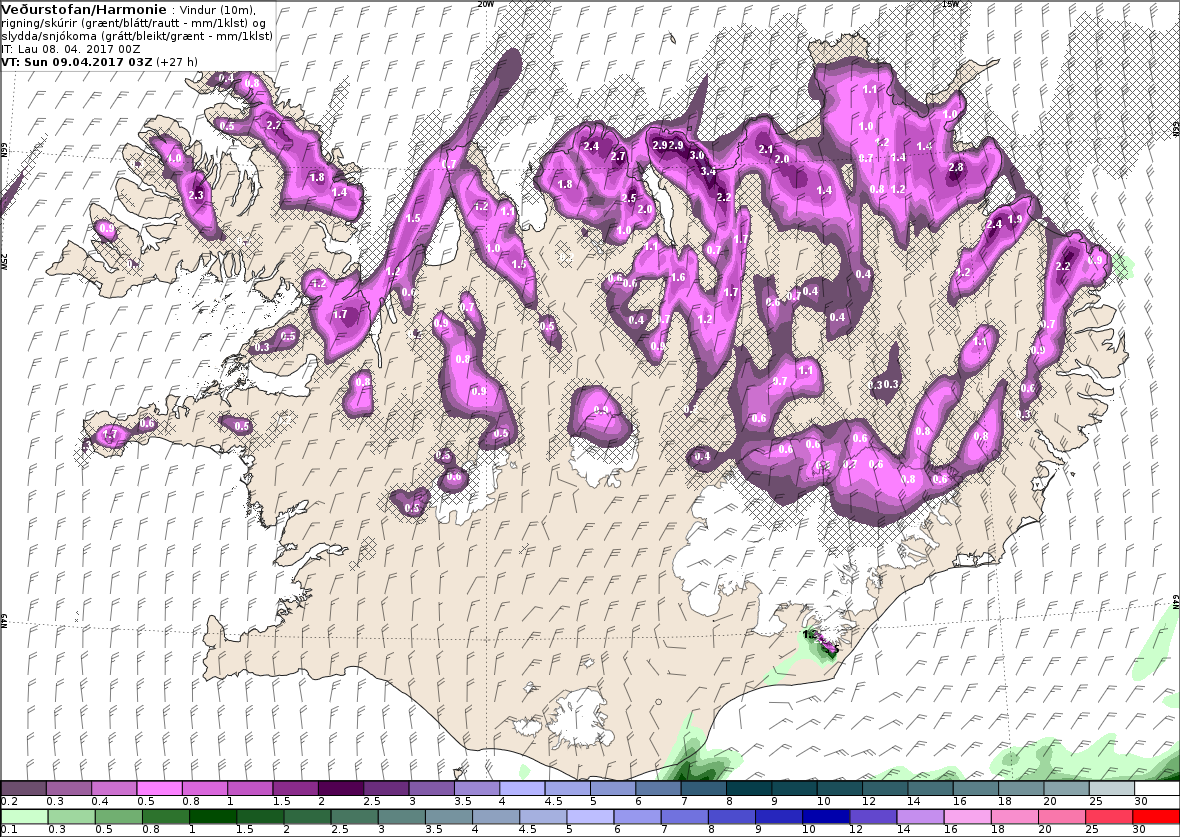The width and height of the screenshot is (1180, 837).
Task: Click the '(+27 h)' forecast offset text
Action: click(x=177, y=62)
